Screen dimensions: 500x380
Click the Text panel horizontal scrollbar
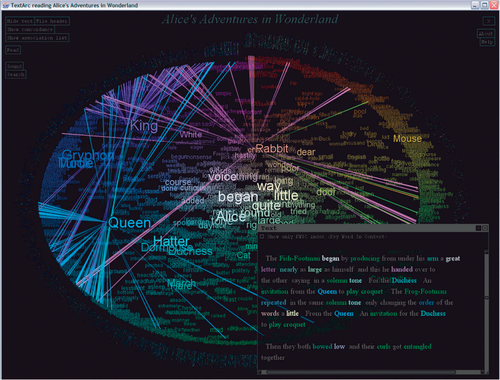371,372
